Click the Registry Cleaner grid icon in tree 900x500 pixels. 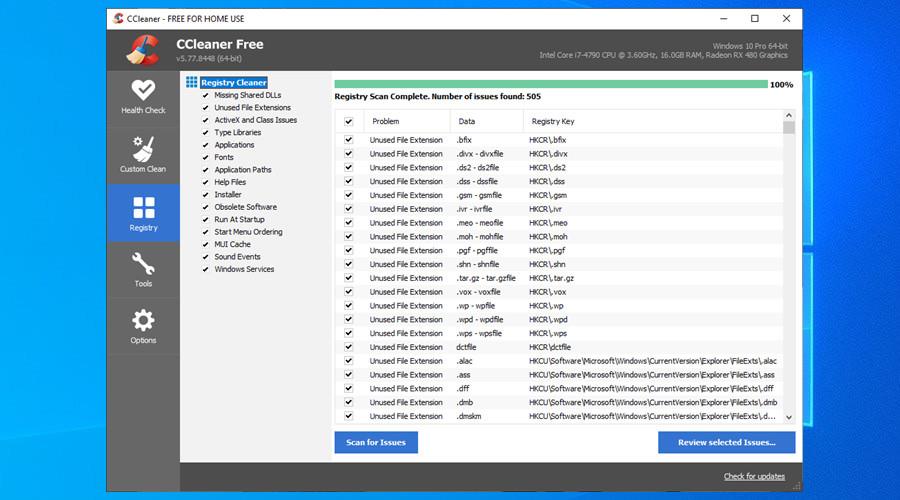click(191, 82)
